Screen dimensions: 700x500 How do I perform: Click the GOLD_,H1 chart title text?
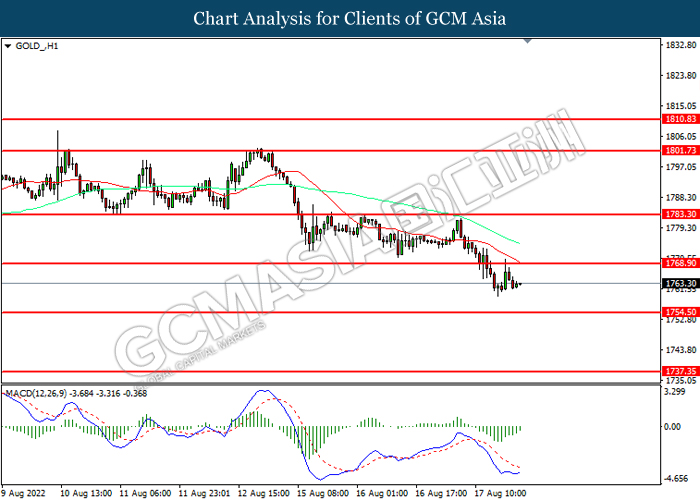point(37,46)
